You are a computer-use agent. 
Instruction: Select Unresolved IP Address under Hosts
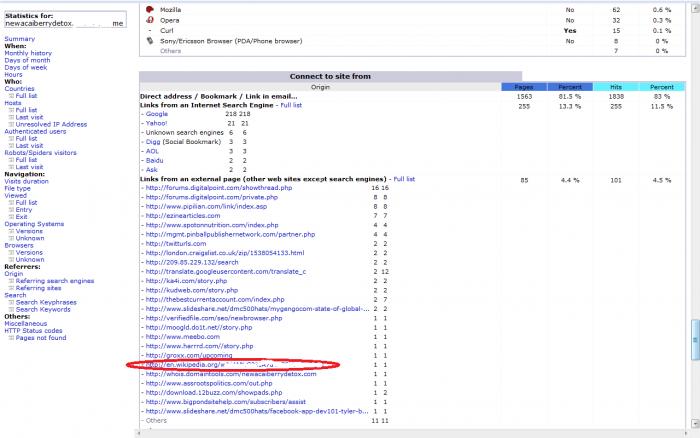(x=49, y=122)
